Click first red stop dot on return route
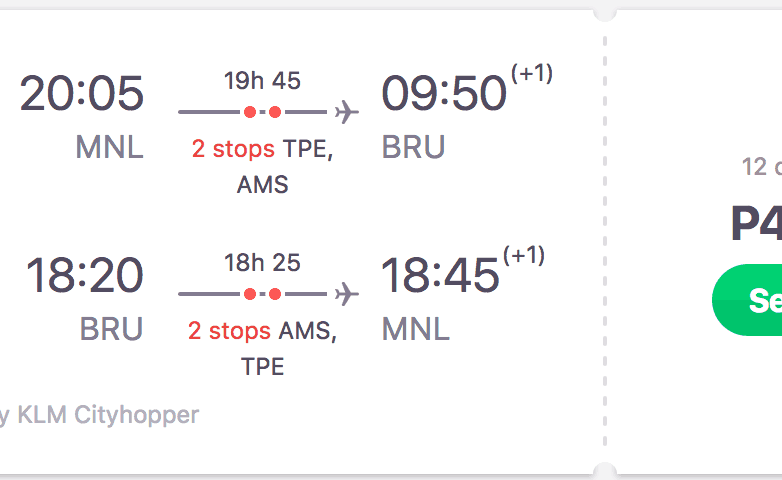The width and height of the screenshot is (782, 480). (x=250, y=294)
